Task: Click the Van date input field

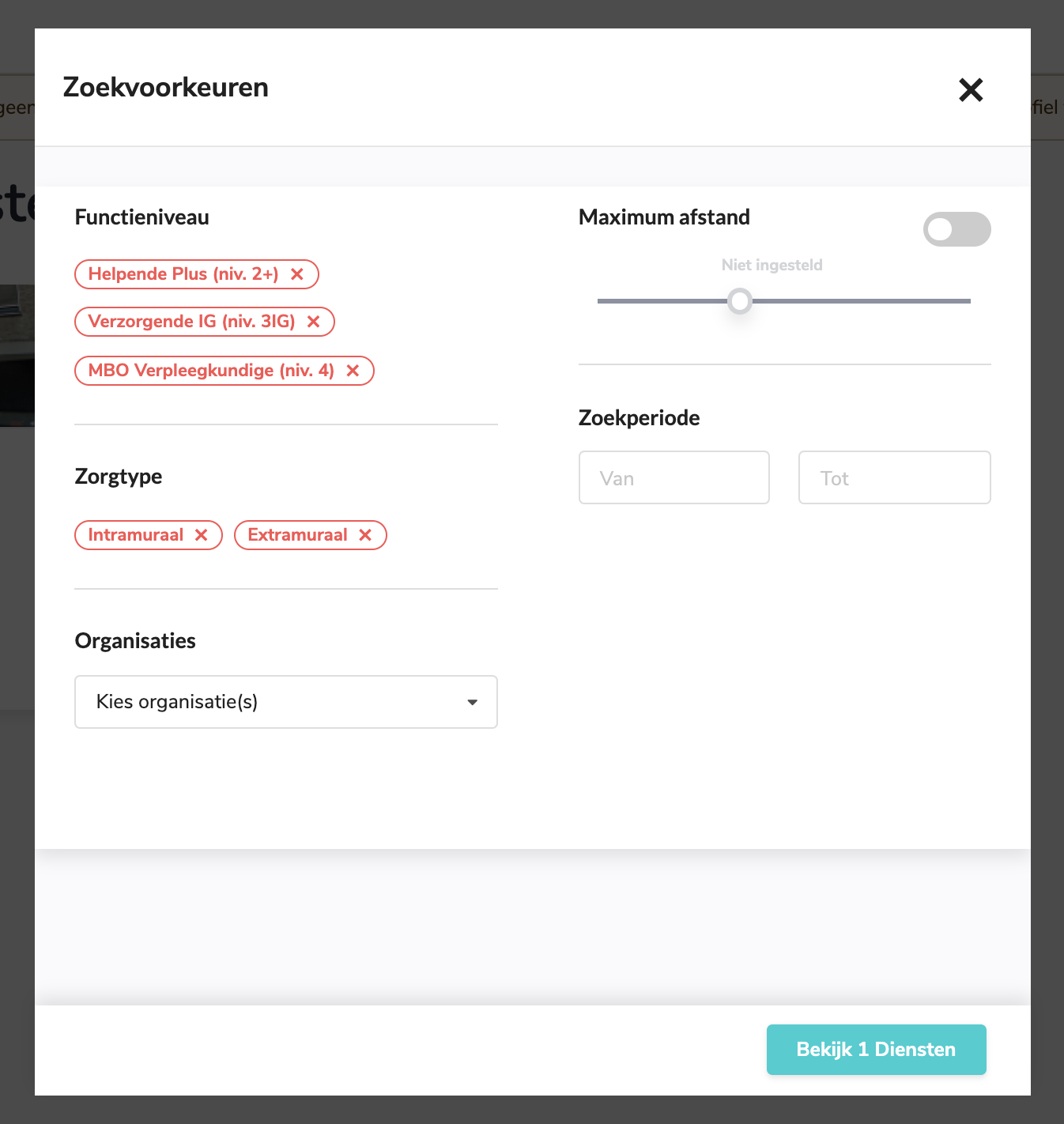Action: point(673,477)
